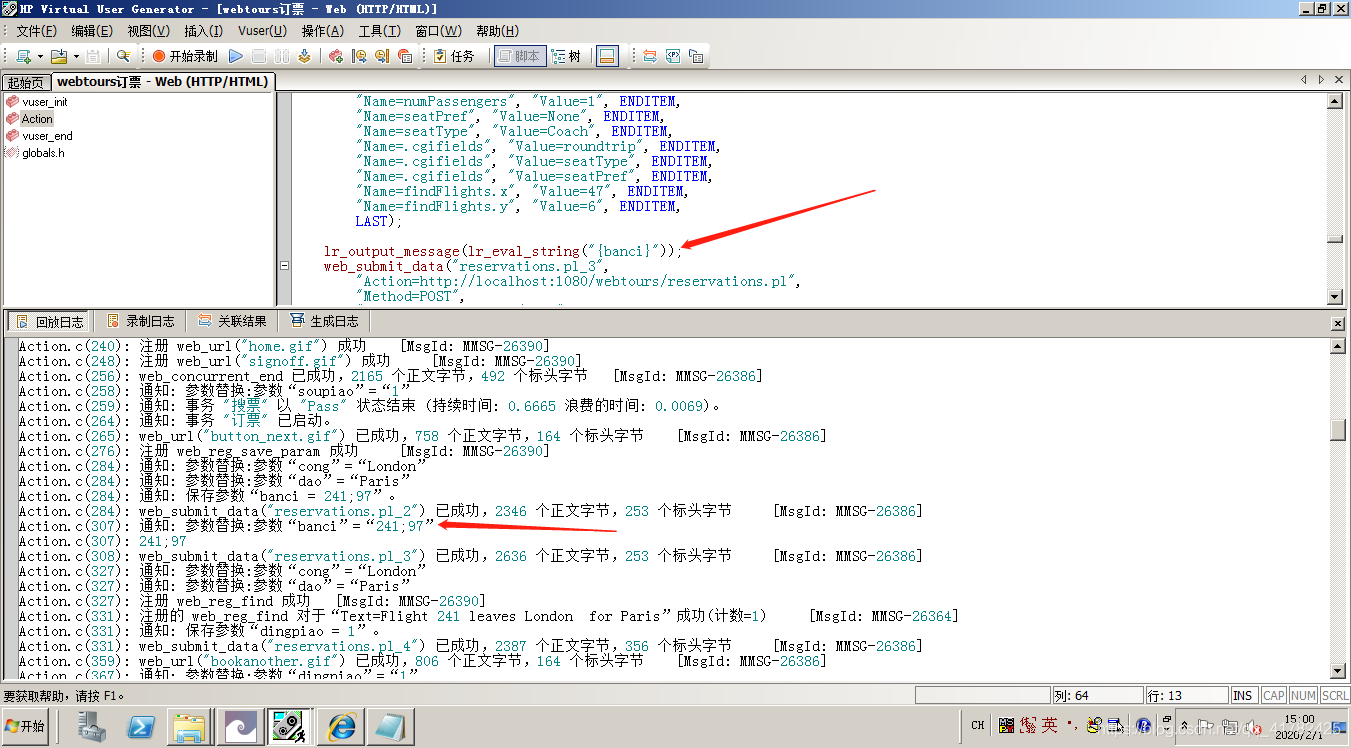
Task: Click the VuGen app taskbar icon
Action: 290,726
